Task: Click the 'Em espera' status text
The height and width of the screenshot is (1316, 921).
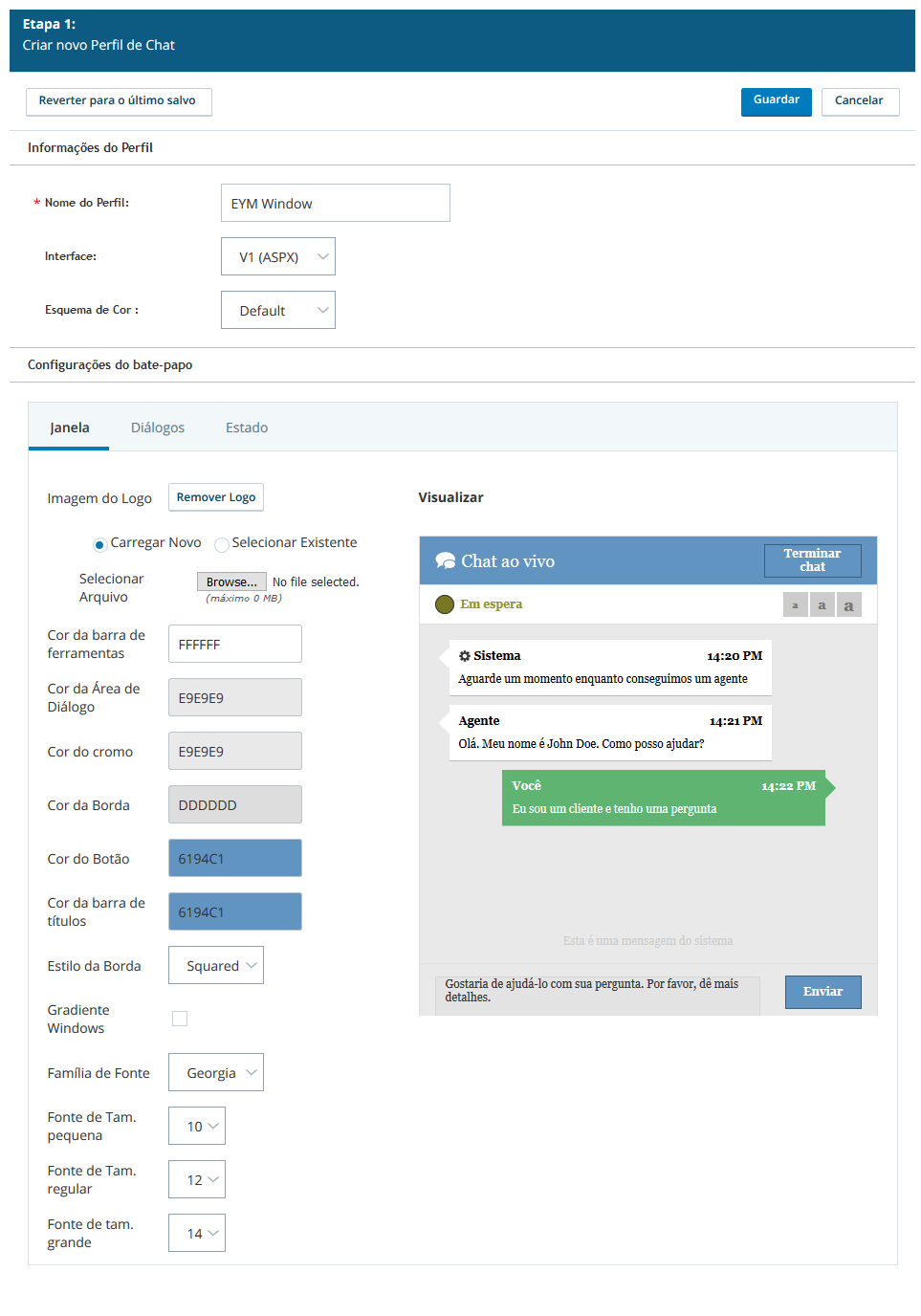Action: click(x=492, y=604)
